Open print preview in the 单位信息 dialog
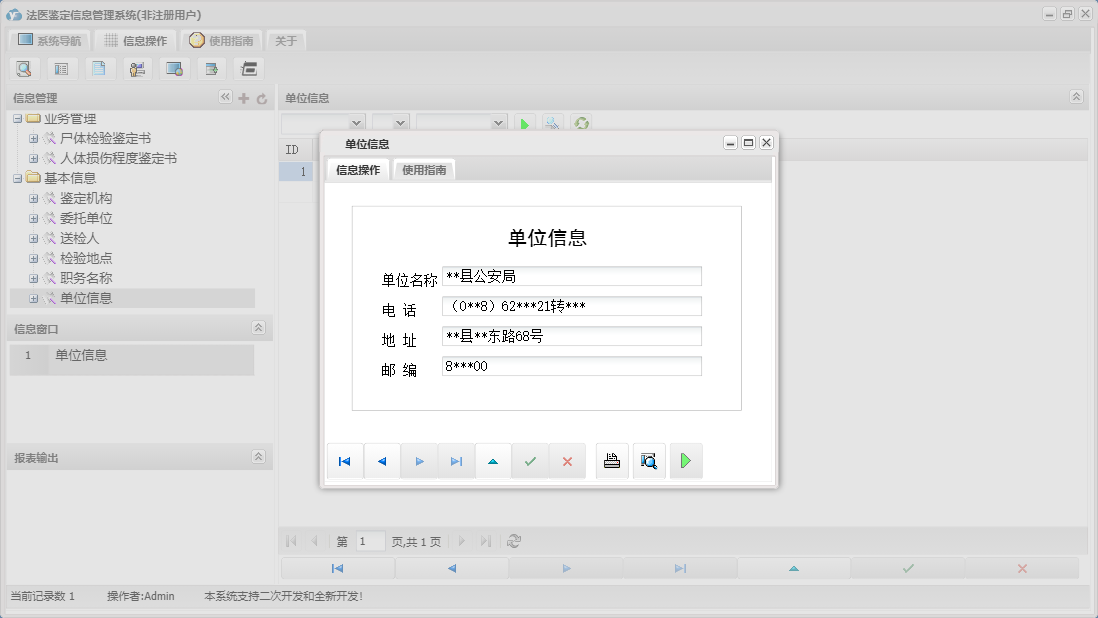This screenshot has height=618, width=1098. pyautogui.click(x=648, y=460)
